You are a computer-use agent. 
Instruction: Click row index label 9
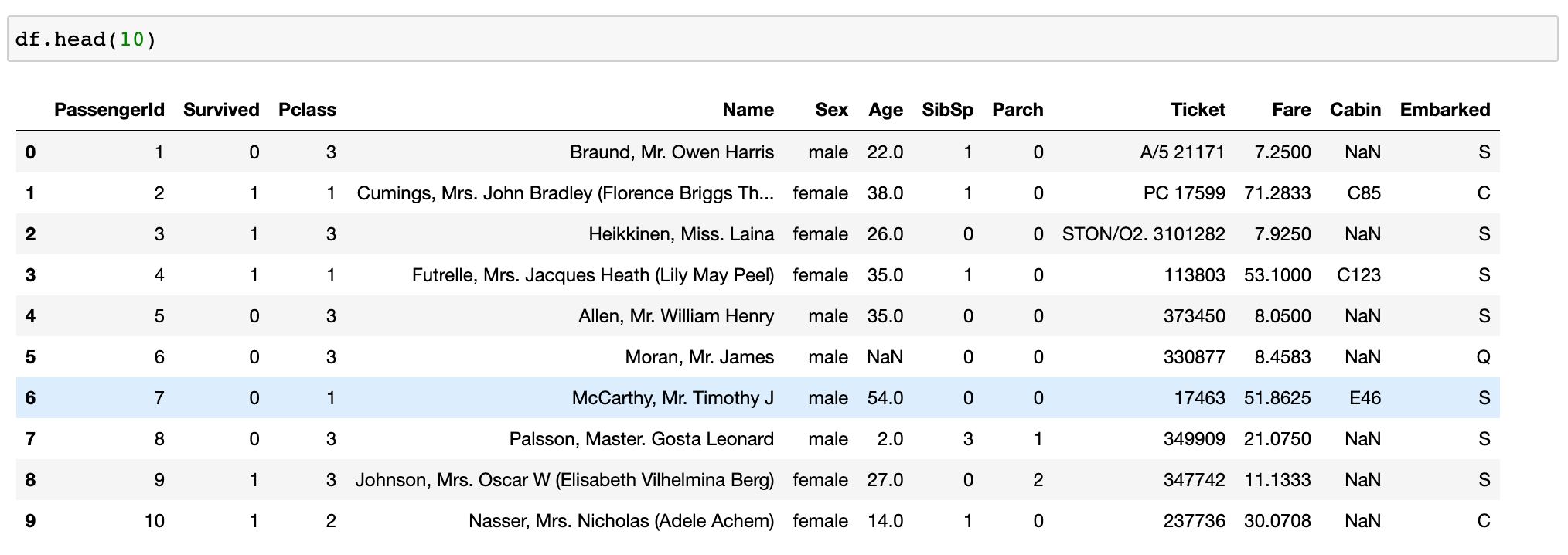pos(30,521)
